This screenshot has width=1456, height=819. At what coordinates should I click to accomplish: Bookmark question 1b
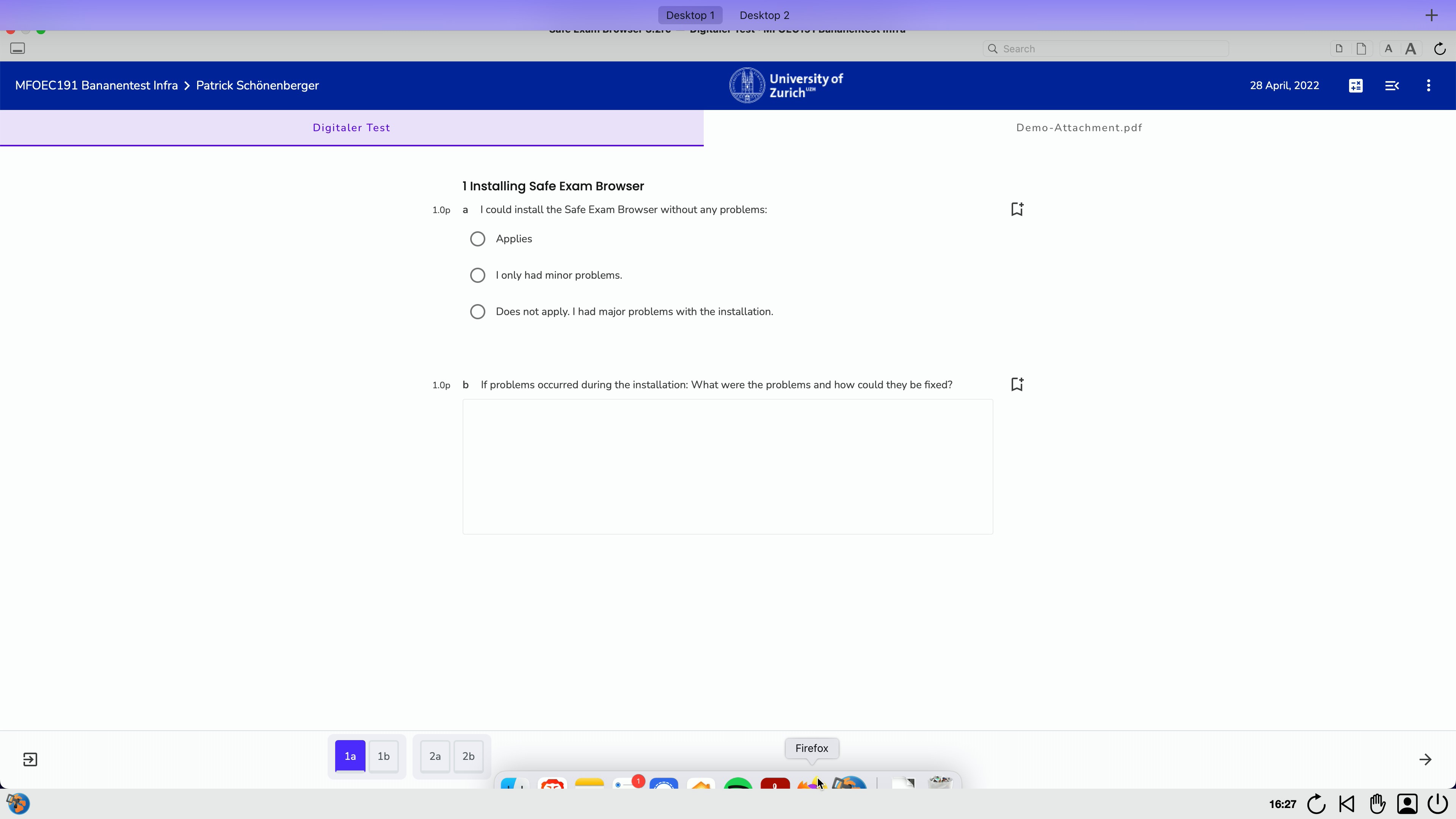pos(1017,384)
